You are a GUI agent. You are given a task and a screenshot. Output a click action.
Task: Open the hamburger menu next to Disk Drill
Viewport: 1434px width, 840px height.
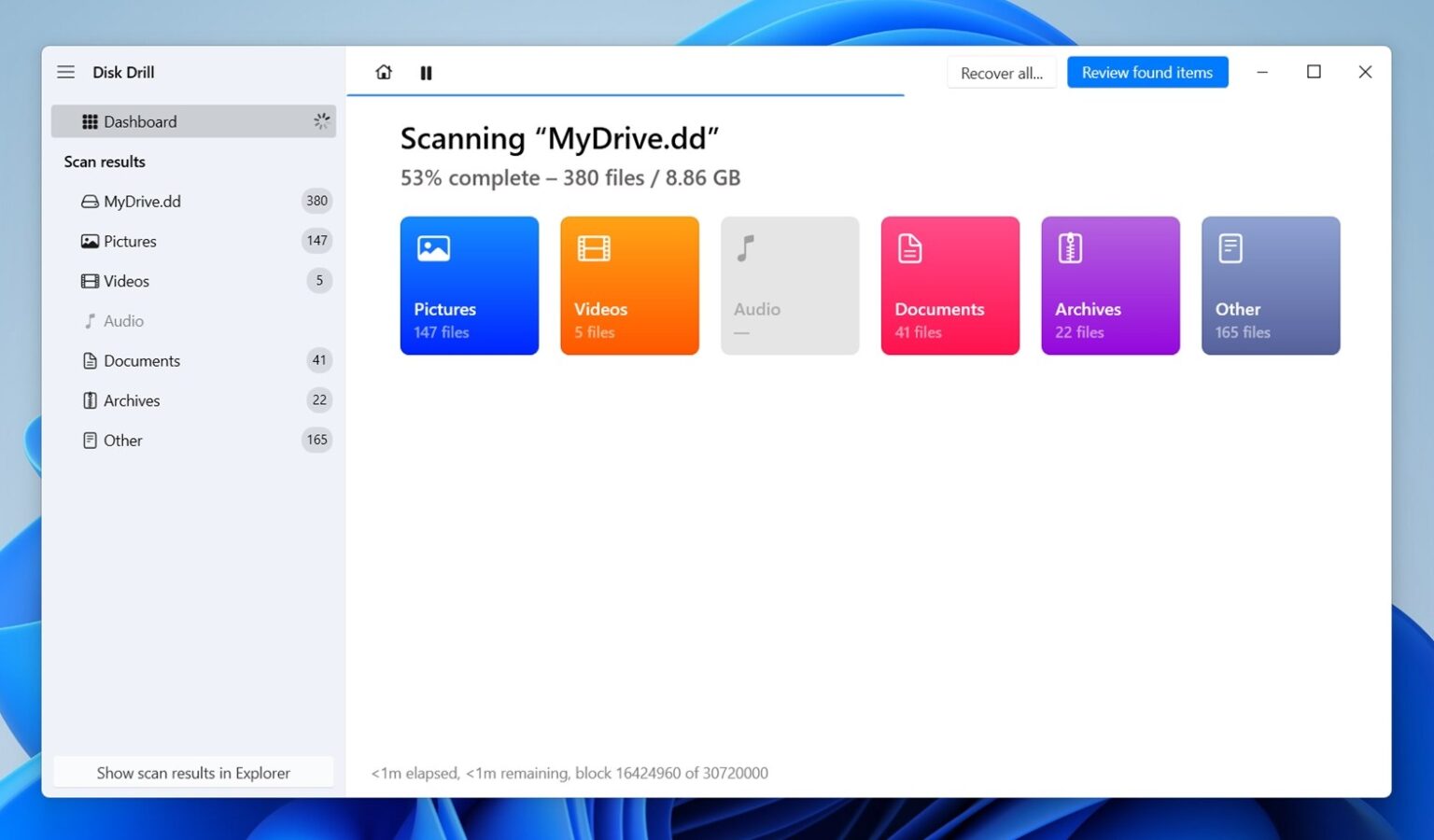[65, 71]
